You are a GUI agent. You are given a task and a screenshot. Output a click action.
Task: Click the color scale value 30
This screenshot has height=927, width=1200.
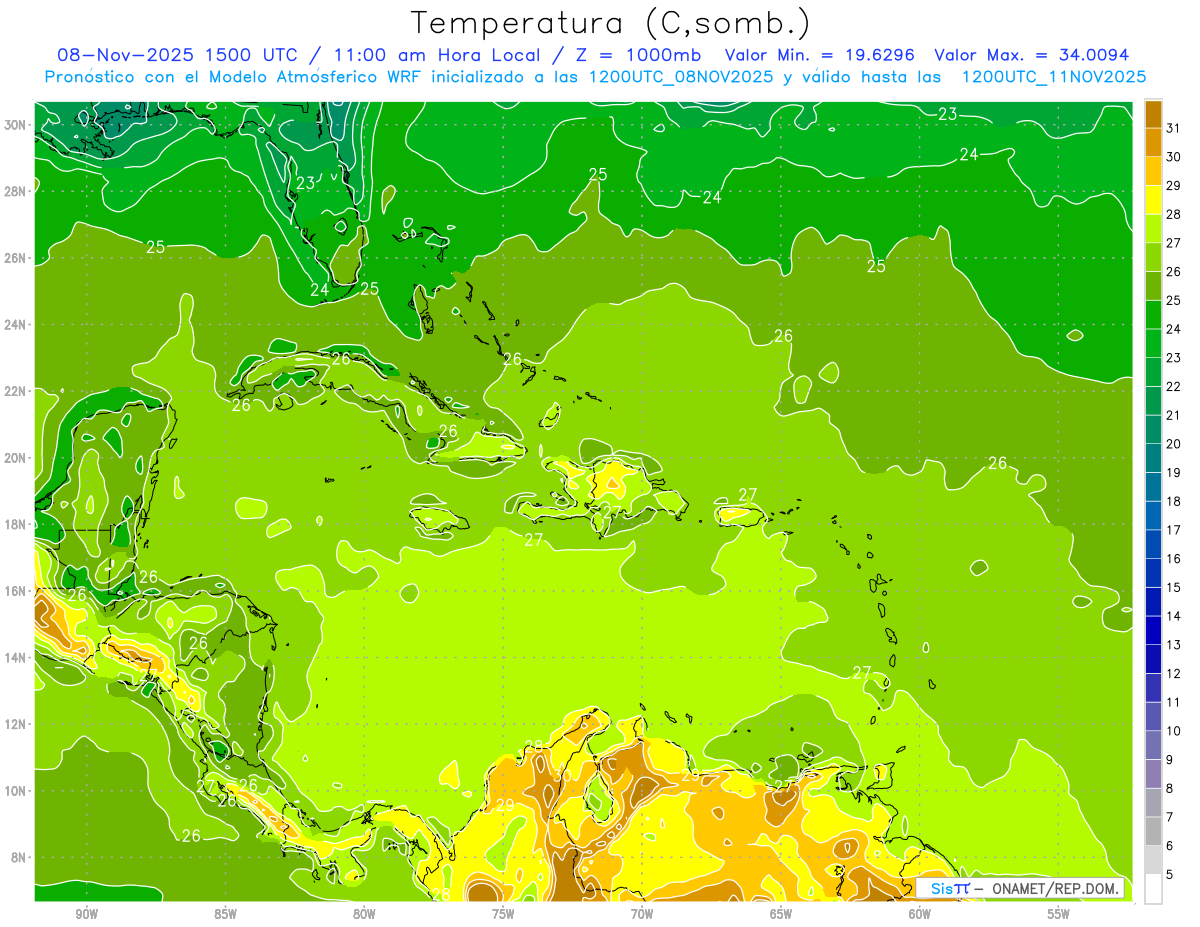coord(1173,156)
